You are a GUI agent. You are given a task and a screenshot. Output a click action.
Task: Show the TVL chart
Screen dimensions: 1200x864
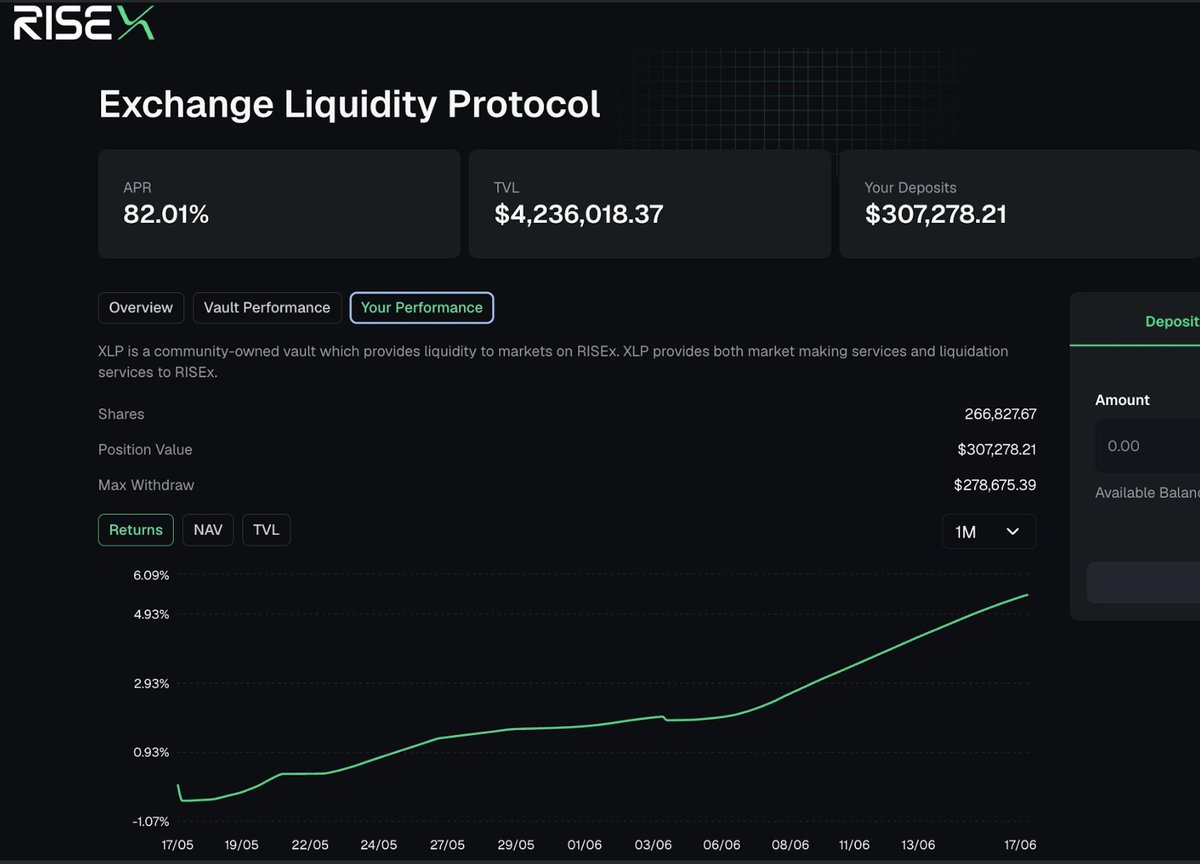click(266, 530)
